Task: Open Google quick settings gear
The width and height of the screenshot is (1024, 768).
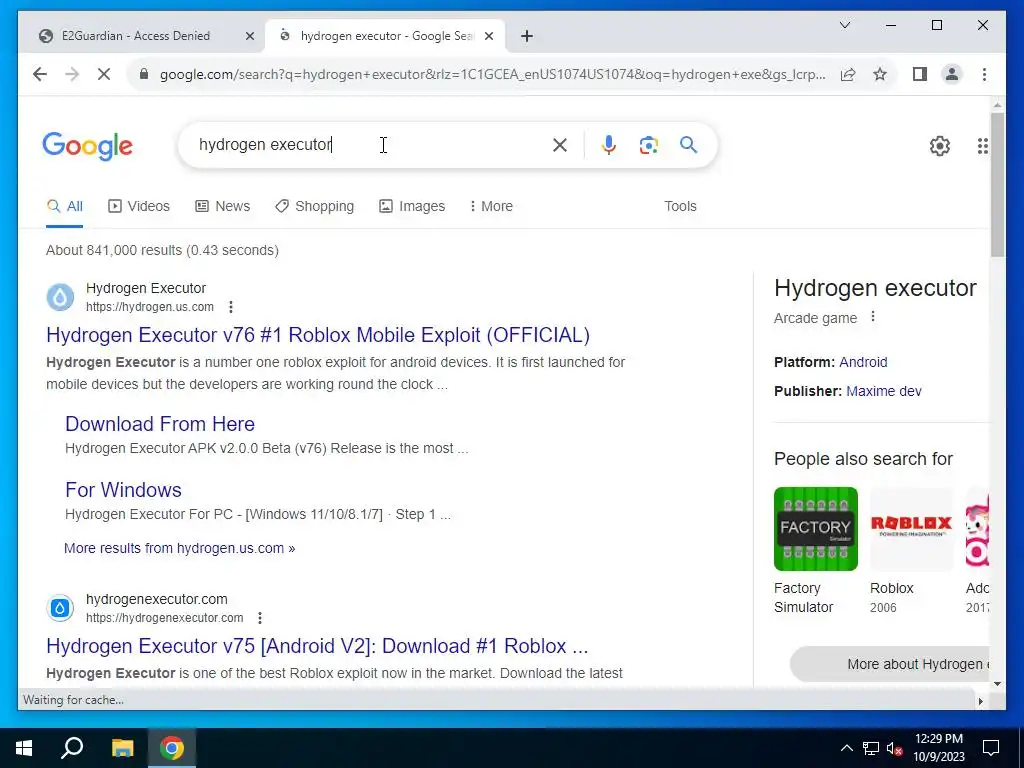Action: 940,146
